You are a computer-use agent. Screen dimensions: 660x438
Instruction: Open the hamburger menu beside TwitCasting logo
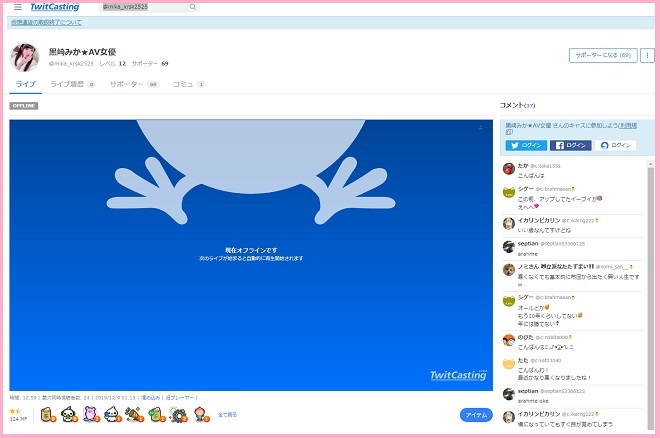17,7
